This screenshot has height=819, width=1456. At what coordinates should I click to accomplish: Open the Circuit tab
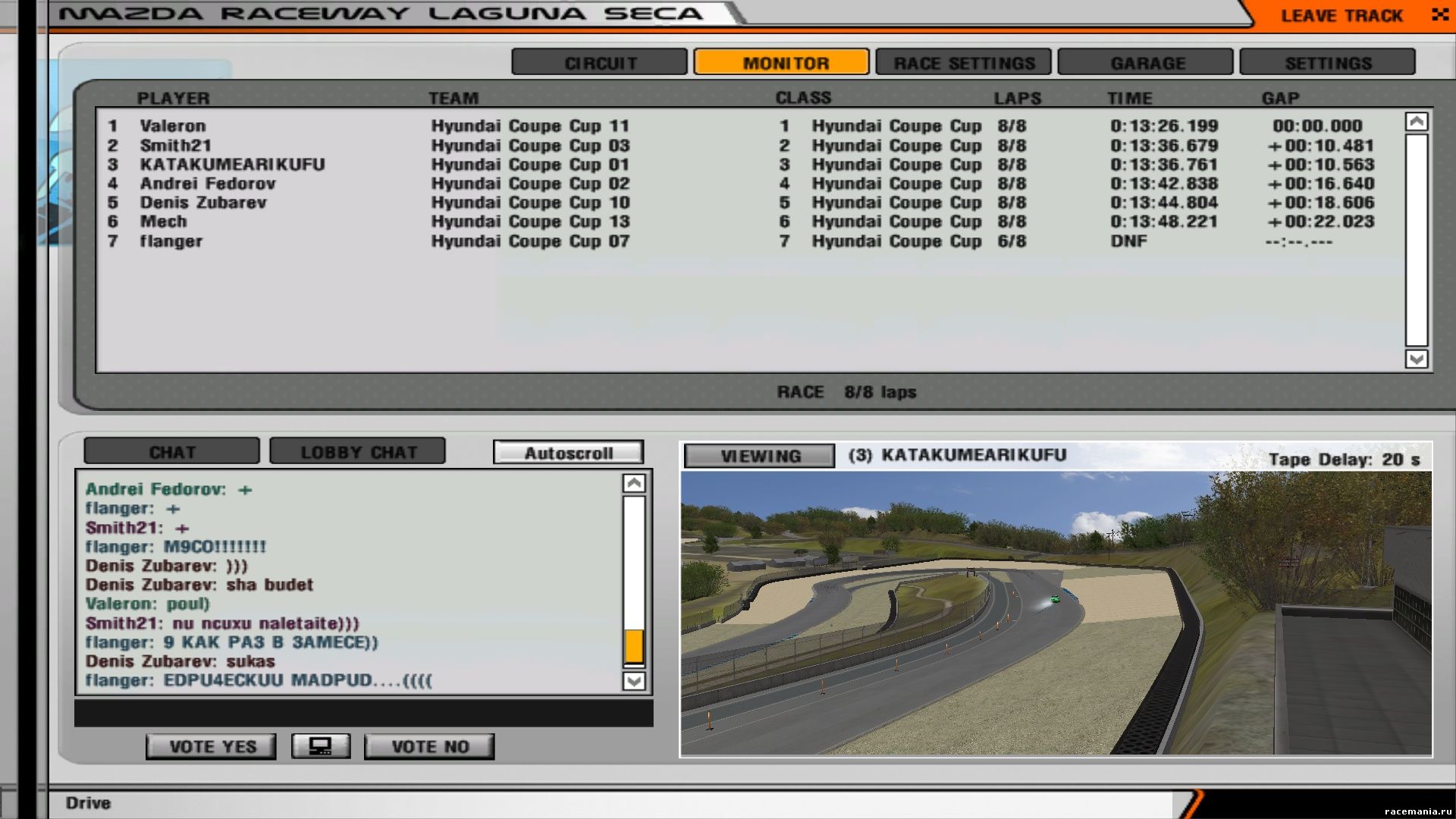[600, 62]
